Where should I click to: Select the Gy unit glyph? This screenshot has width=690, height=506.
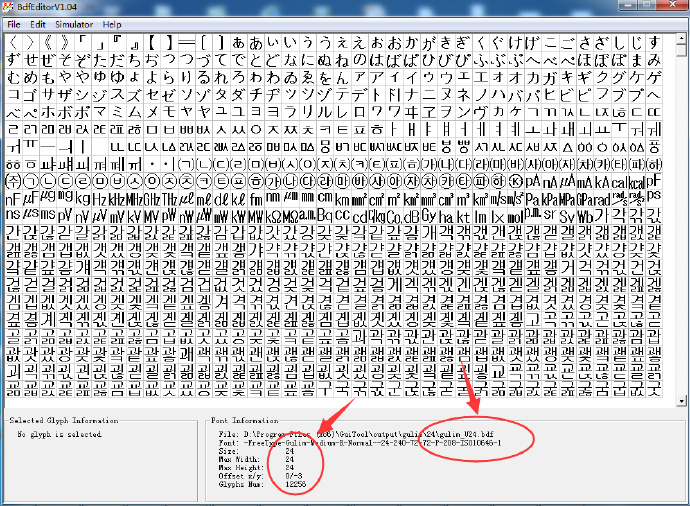[x=428, y=216]
